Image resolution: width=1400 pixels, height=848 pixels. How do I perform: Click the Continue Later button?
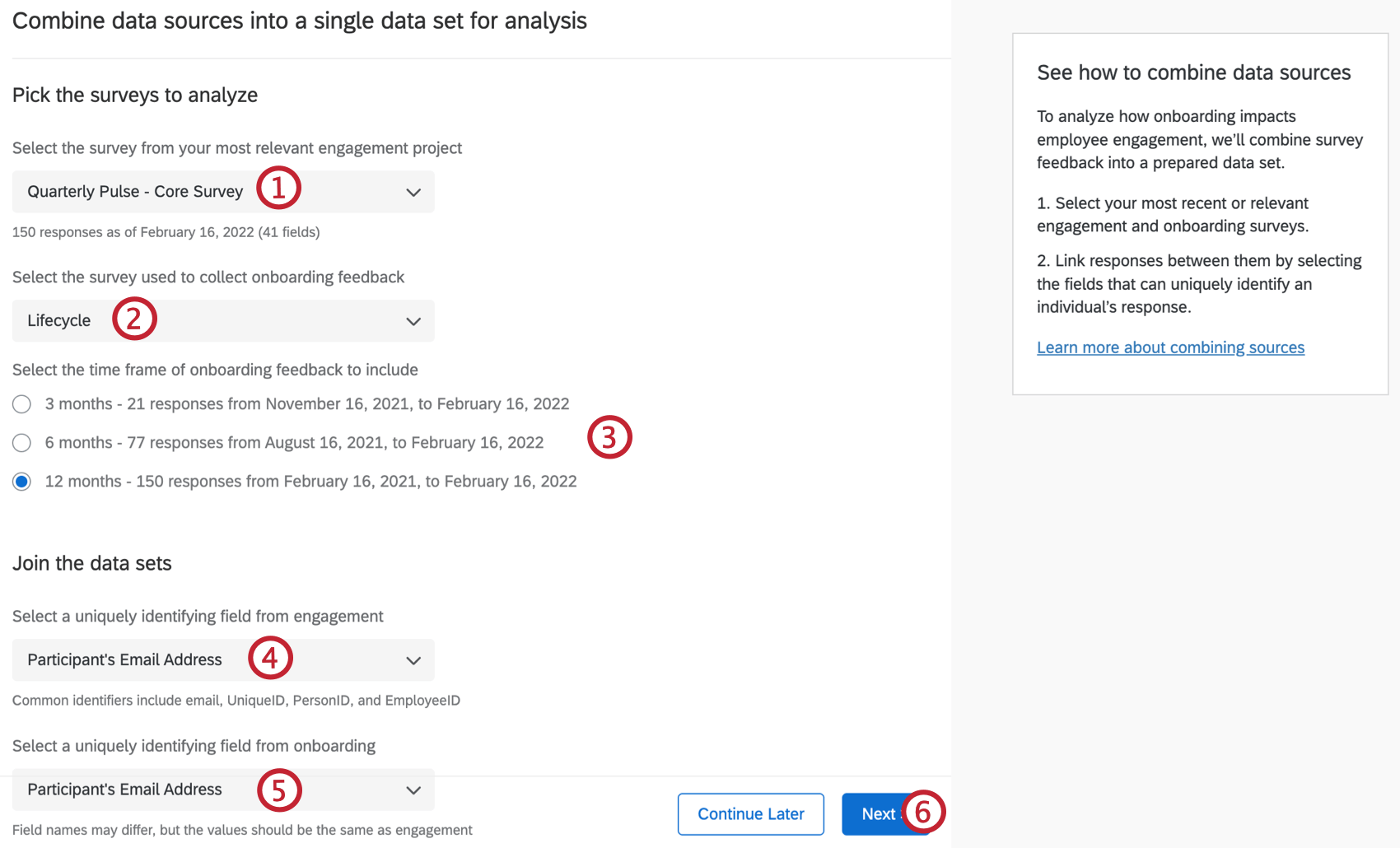(750, 813)
